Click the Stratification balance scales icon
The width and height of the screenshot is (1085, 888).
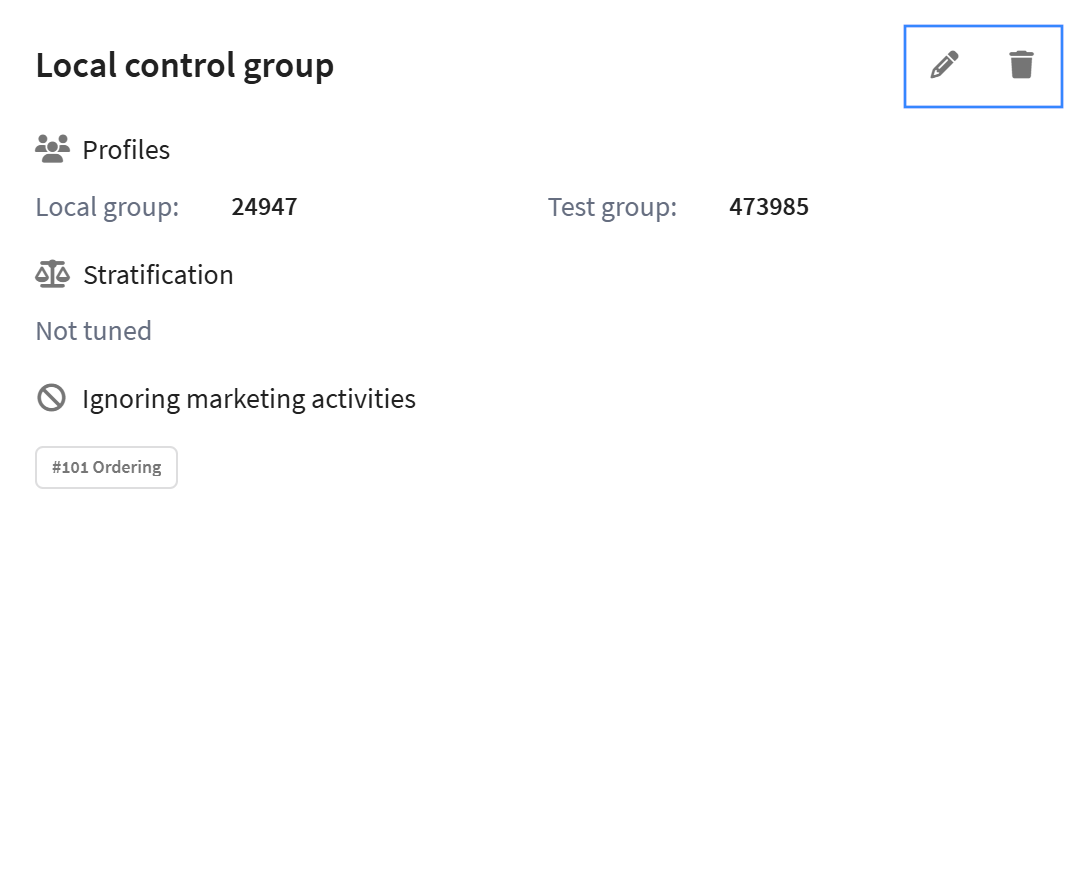click(52, 274)
